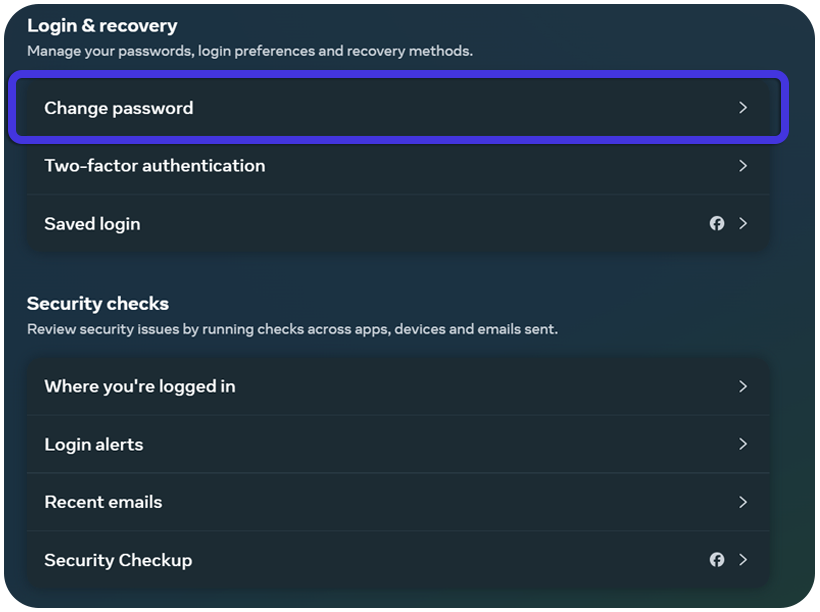Viewport: 820px width, 612px height.
Task: Open Two-factor authentication settings
Action: pyautogui.click(x=155, y=166)
